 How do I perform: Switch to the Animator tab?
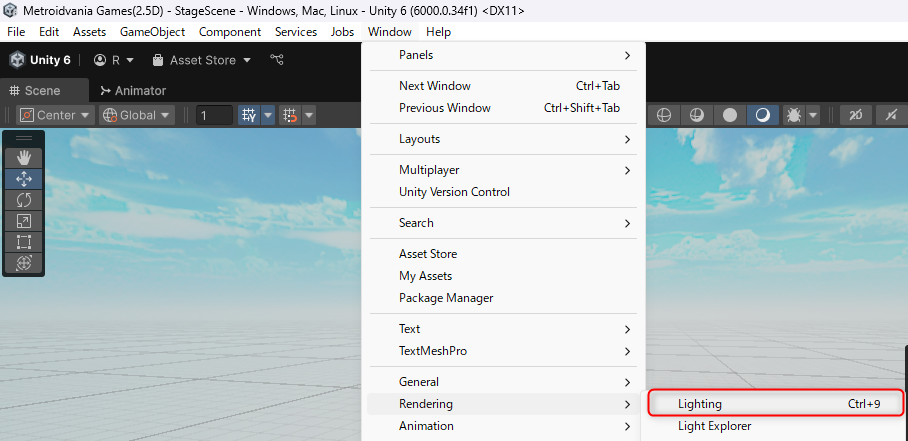(133, 90)
